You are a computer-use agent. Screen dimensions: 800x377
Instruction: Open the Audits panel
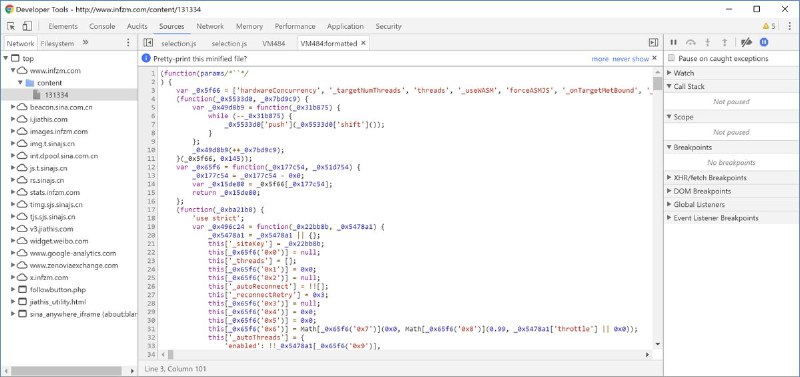[x=137, y=26]
